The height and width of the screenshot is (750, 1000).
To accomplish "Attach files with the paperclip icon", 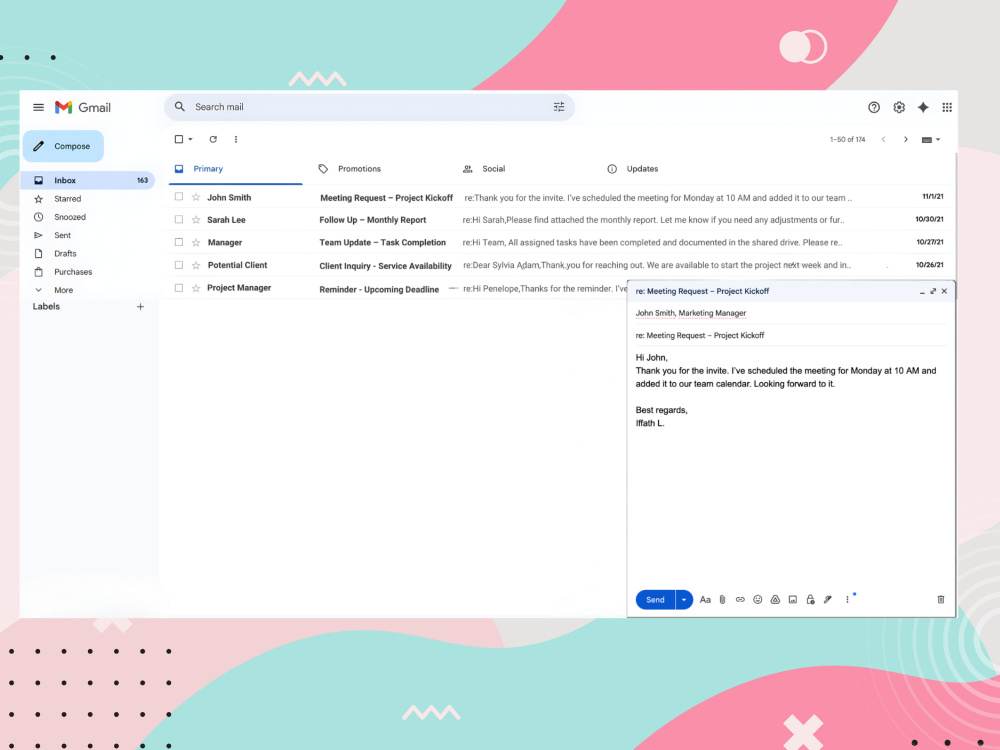I will click(723, 599).
